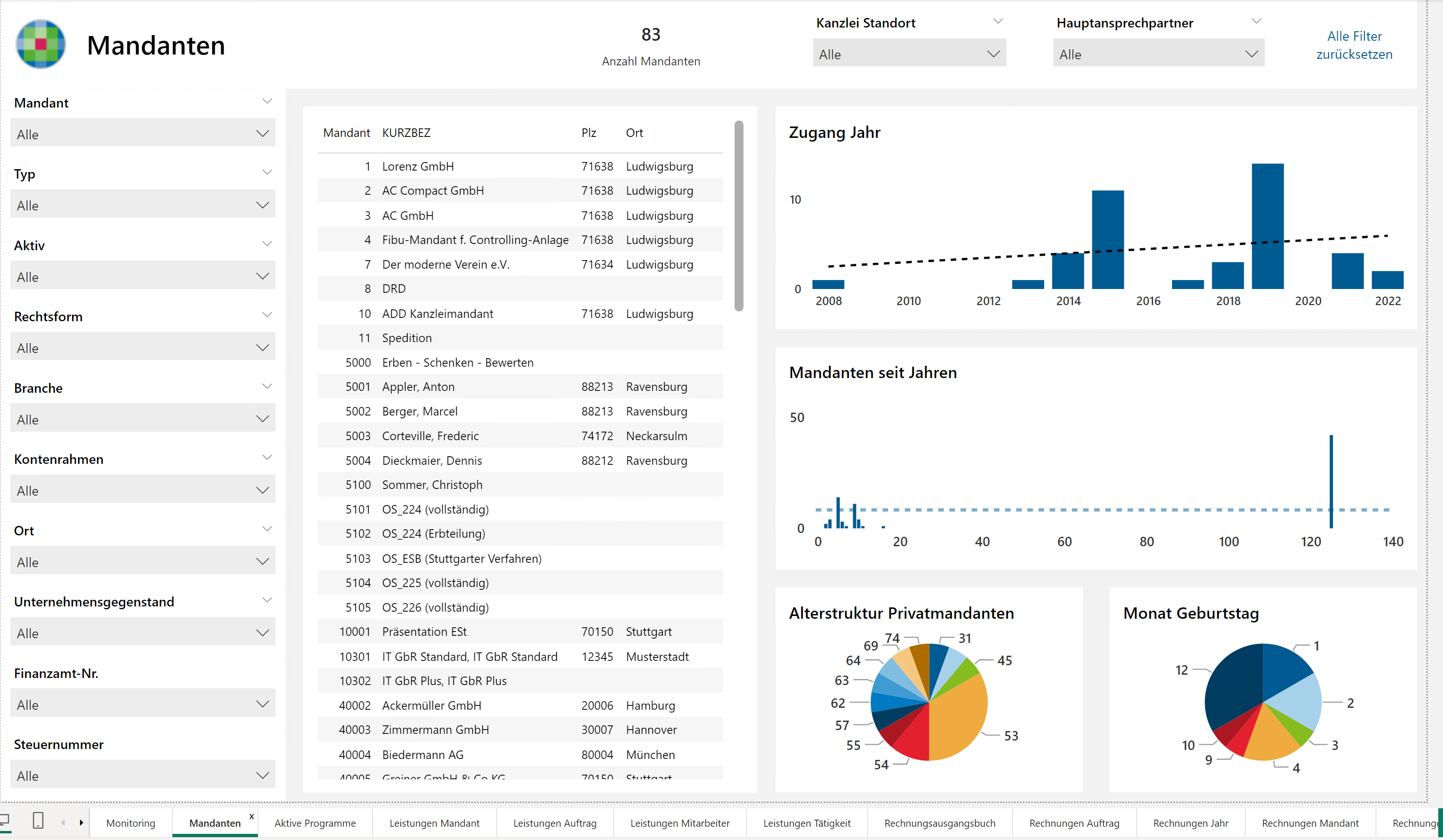The height and width of the screenshot is (840, 1443).
Task: Collapse the Aktiv slicer header chevron
Action: pos(267,244)
